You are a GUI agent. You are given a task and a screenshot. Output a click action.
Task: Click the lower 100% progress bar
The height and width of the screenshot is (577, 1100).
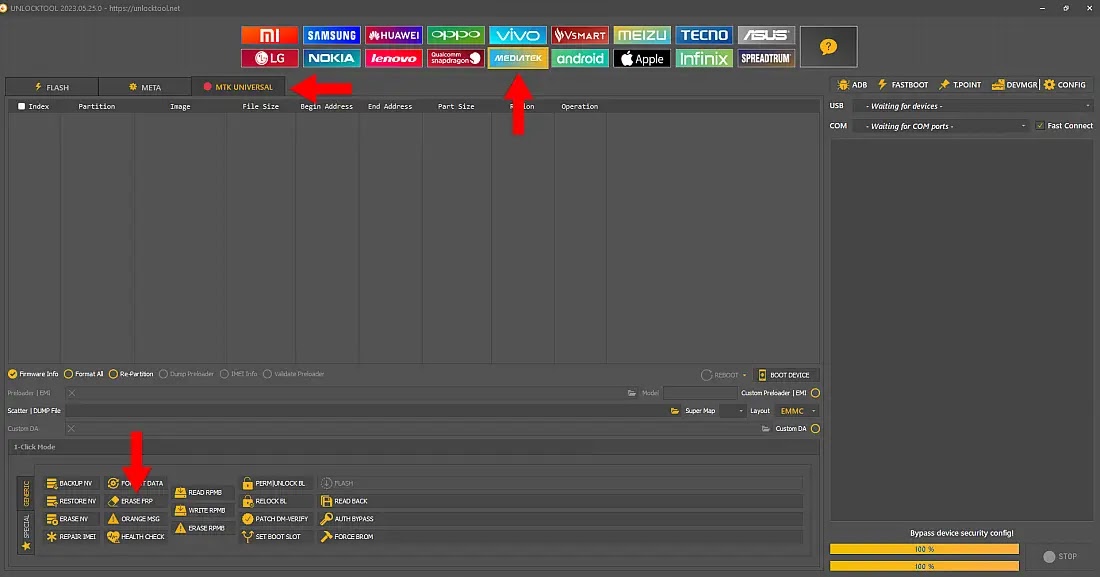click(x=924, y=566)
